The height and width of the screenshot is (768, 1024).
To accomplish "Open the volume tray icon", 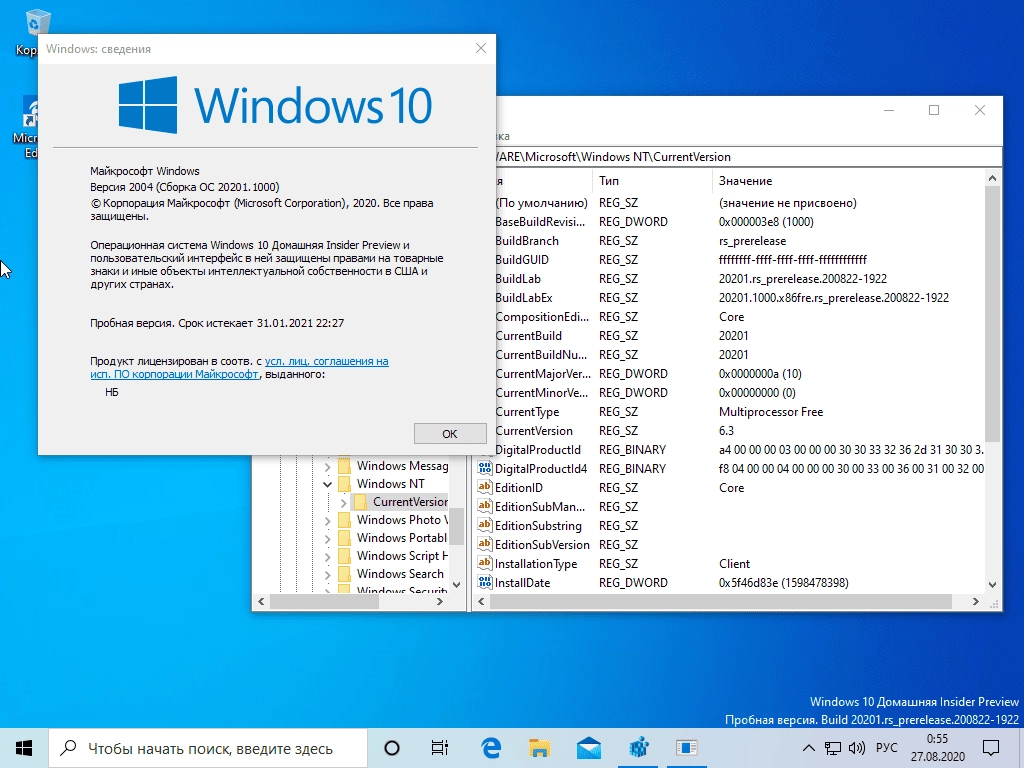I will coord(856,748).
